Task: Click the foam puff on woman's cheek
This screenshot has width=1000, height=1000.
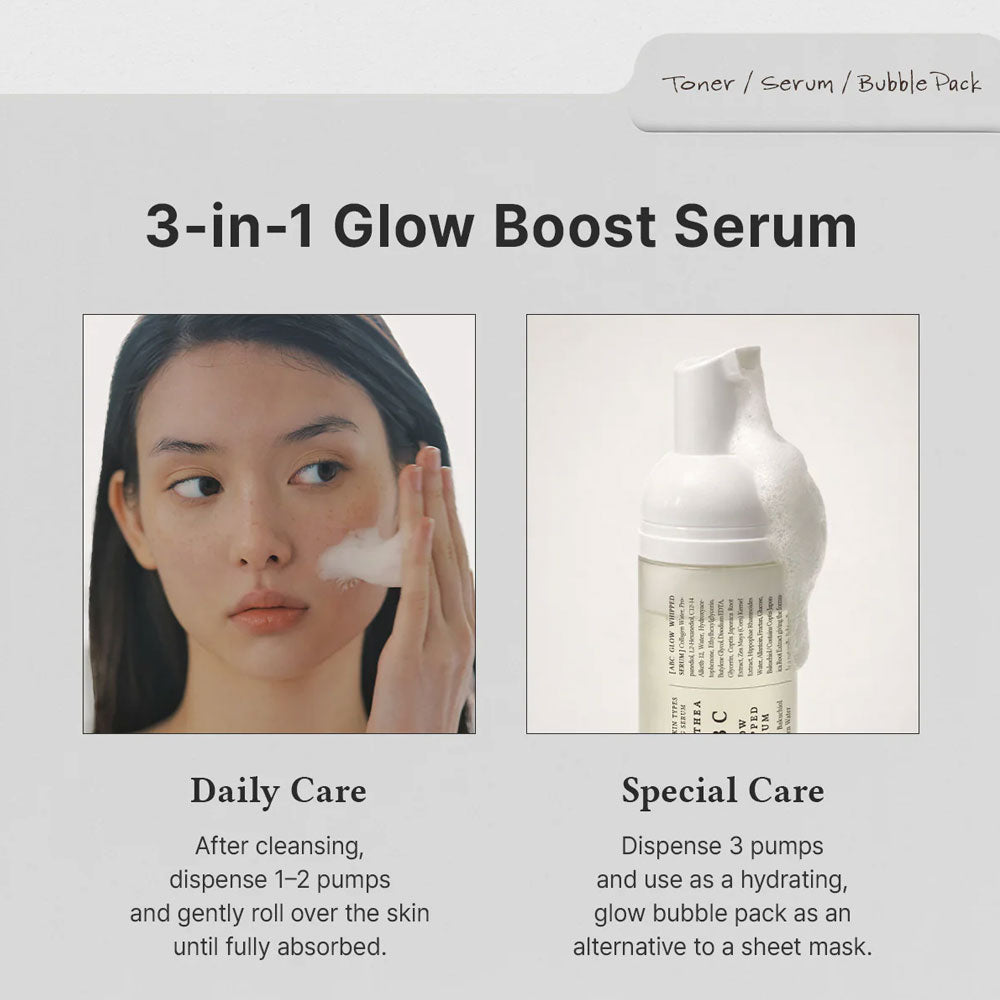Action: [360, 556]
